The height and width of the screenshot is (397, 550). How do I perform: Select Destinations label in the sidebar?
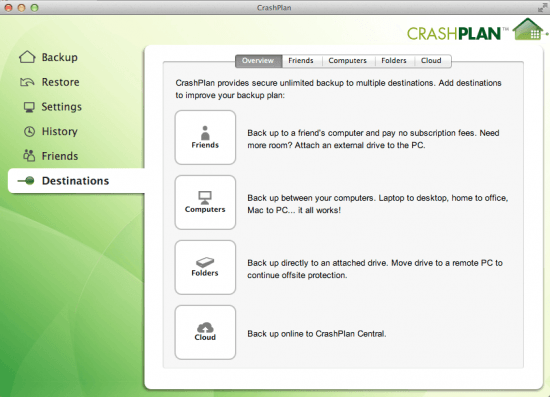[x=75, y=181]
